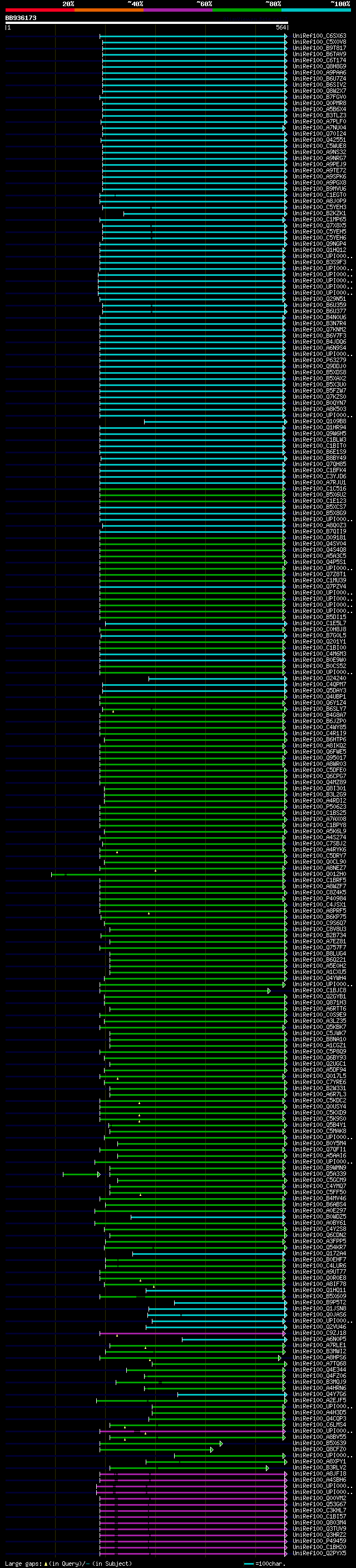Select hit label UniRef100_Q42551

(x=319, y=140)
